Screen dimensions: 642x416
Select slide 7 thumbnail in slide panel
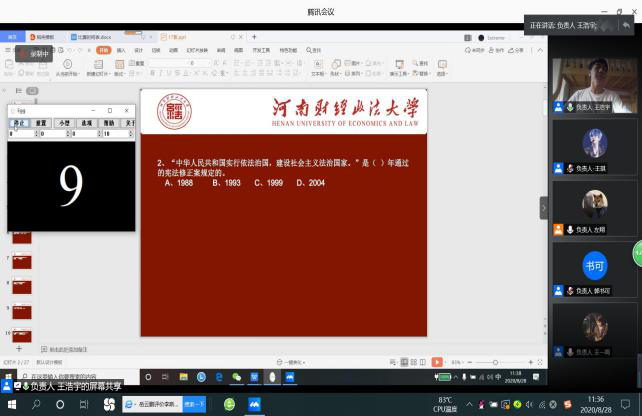(21, 262)
